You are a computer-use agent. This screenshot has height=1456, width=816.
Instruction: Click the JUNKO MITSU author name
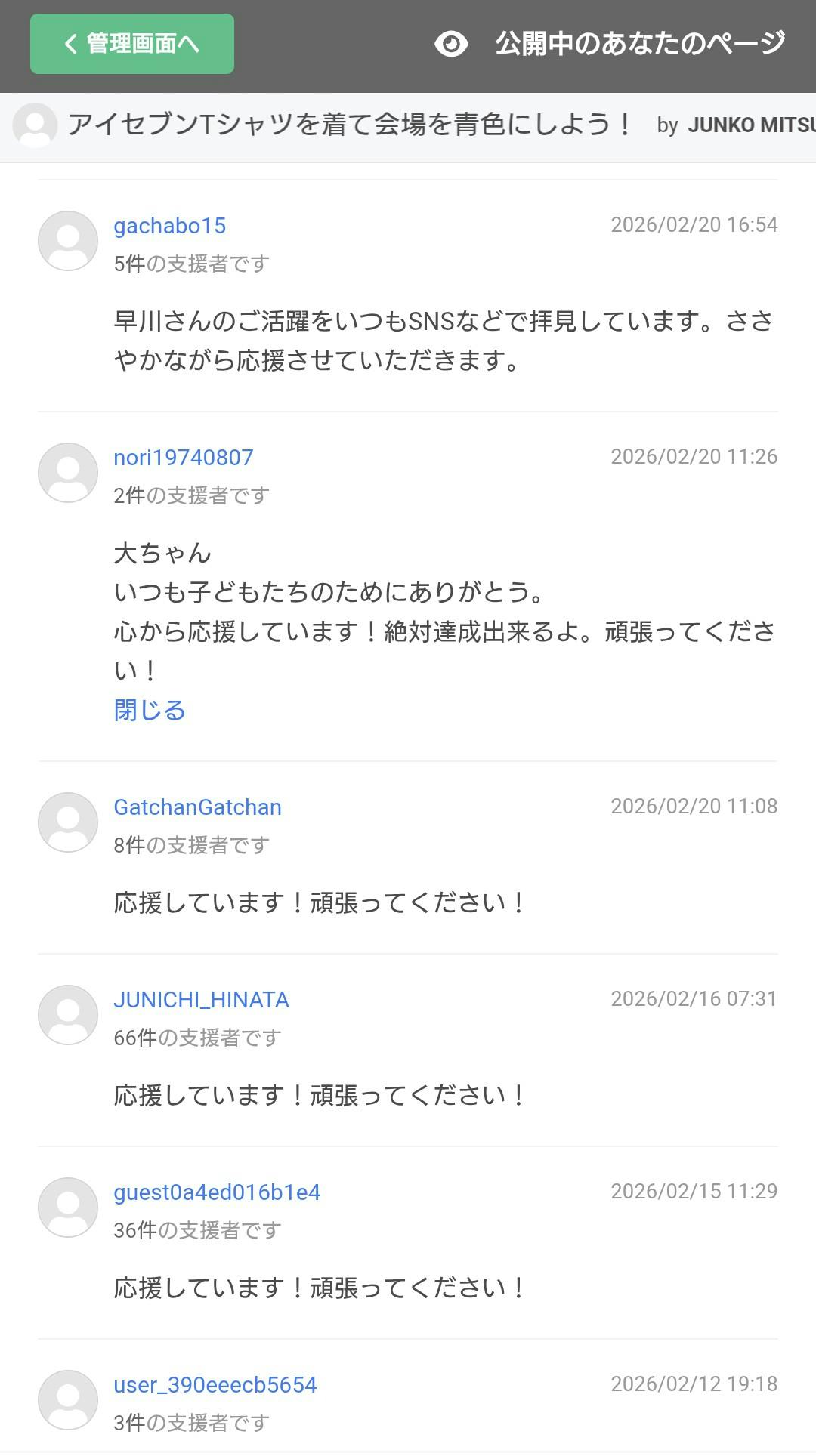(x=751, y=125)
